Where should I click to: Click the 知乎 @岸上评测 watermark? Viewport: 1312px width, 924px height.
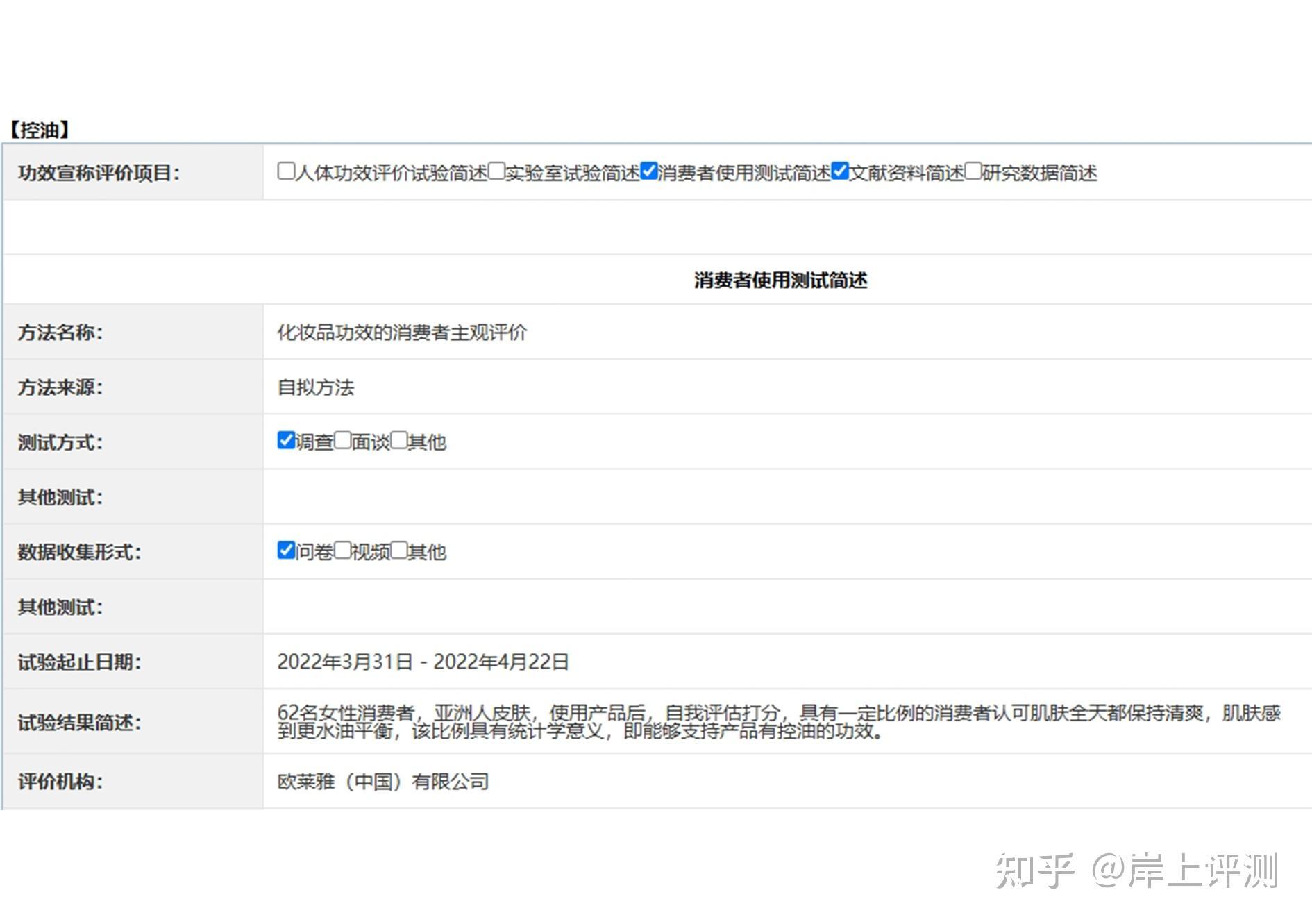click(x=1136, y=871)
